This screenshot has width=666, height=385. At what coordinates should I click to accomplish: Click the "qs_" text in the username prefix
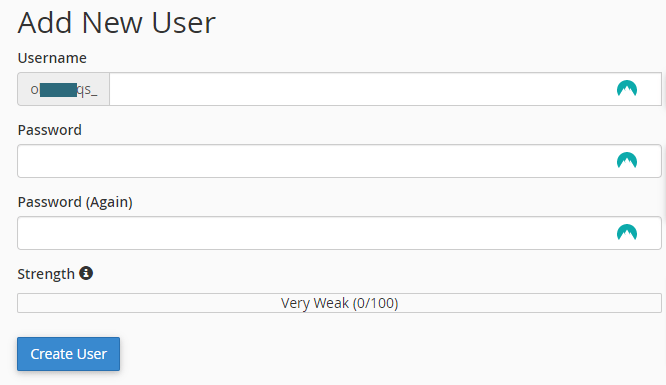point(87,90)
